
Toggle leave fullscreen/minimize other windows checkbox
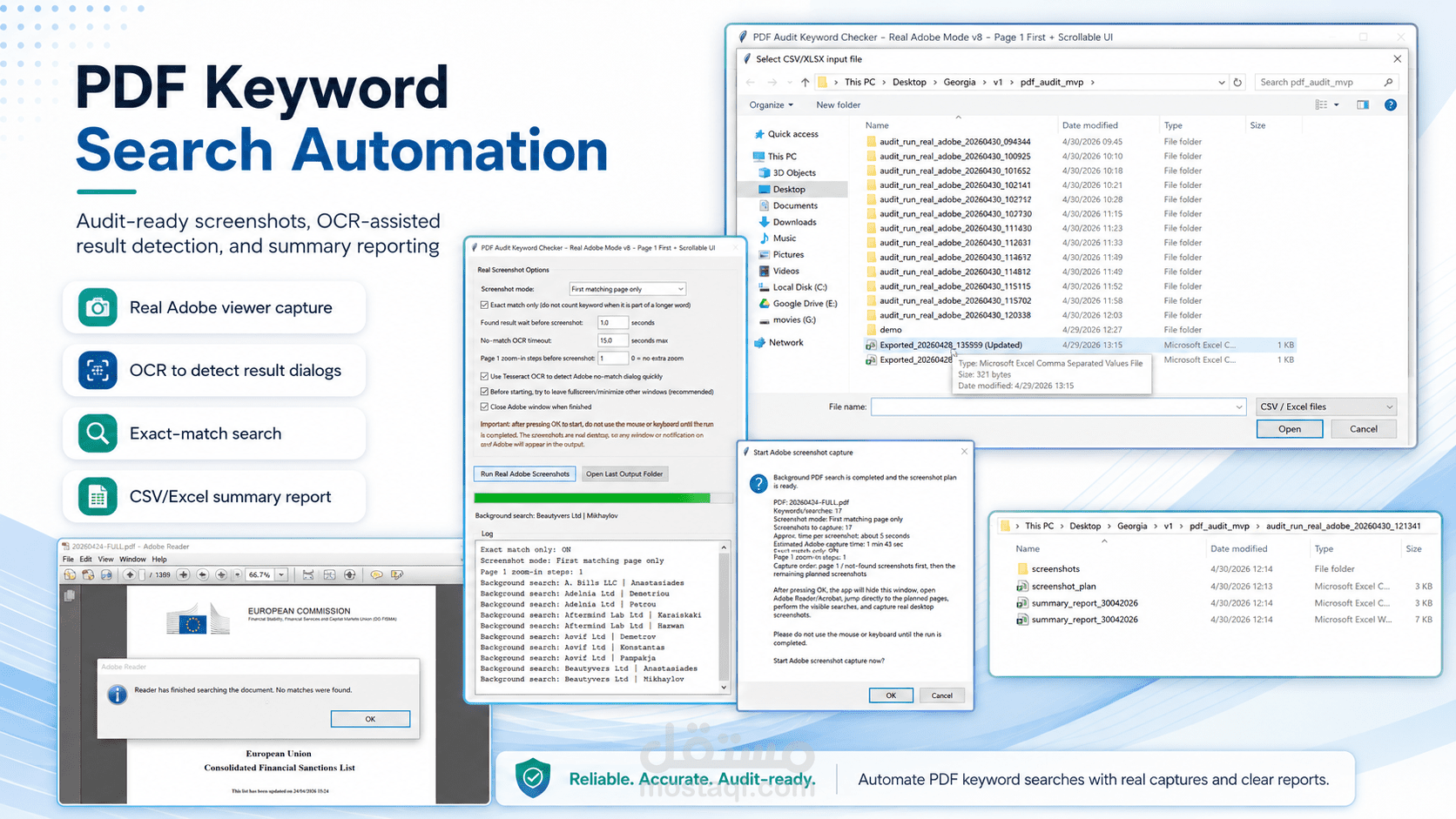(x=484, y=392)
